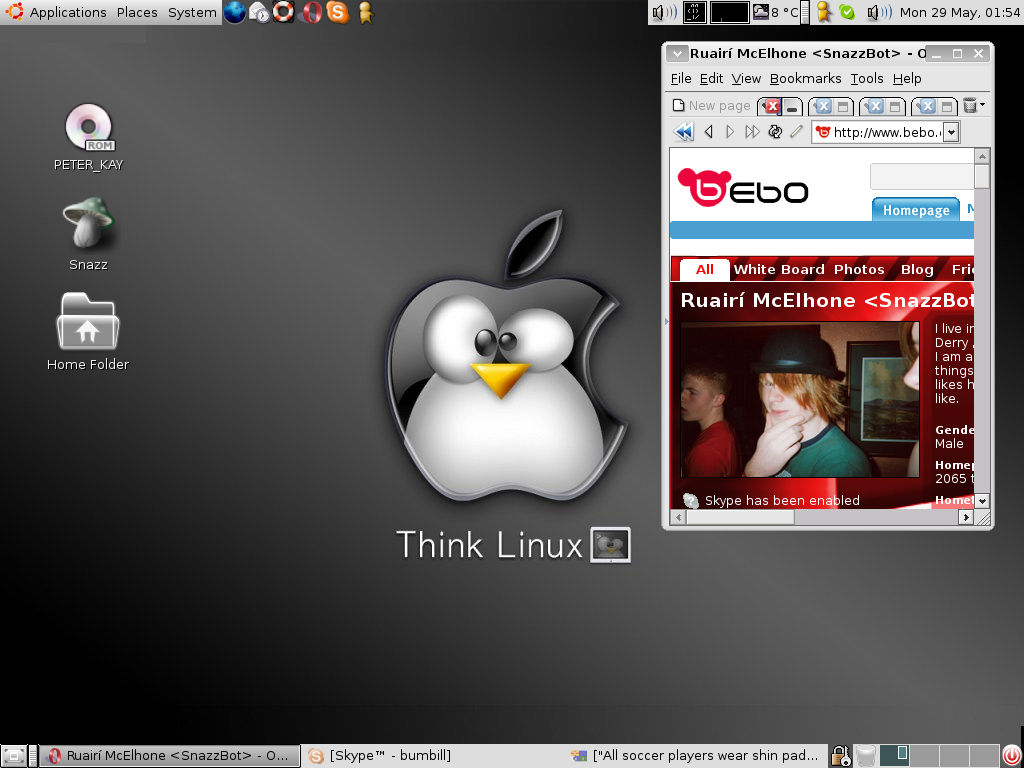Click the Fast Forward arrow in Opera
This screenshot has height=768, width=1024.
click(x=752, y=131)
